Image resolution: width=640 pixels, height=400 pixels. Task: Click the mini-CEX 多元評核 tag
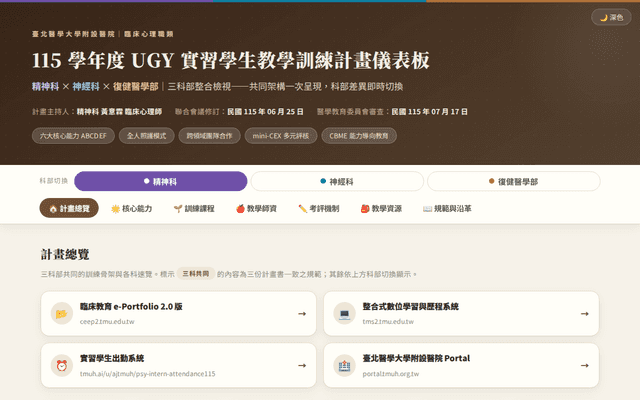(281, 136)
